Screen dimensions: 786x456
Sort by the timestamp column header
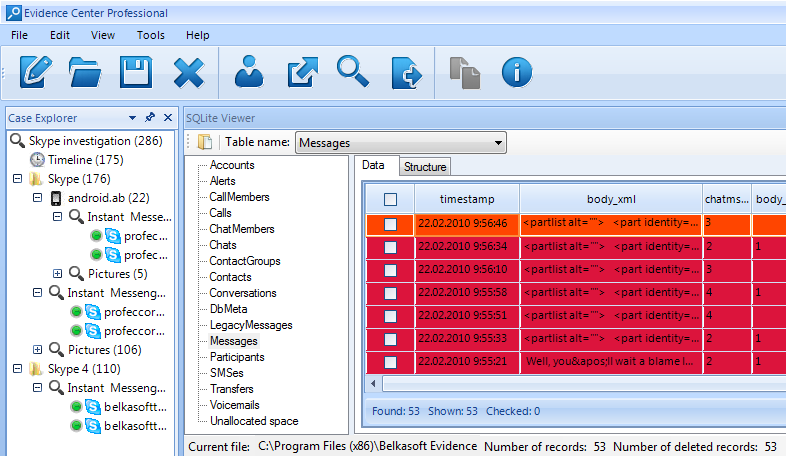pos(467,199)
